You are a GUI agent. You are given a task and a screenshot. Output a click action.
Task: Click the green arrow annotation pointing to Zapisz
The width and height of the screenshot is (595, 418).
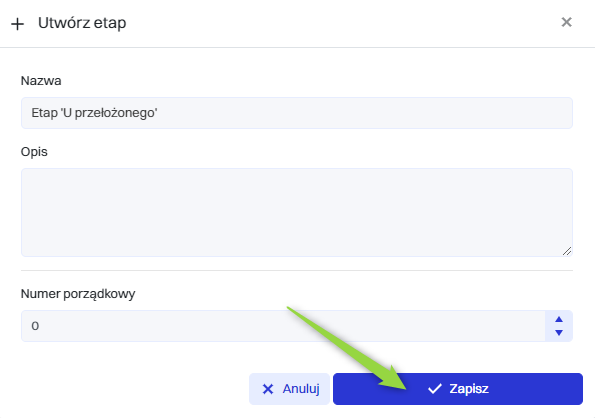[347, 348]
